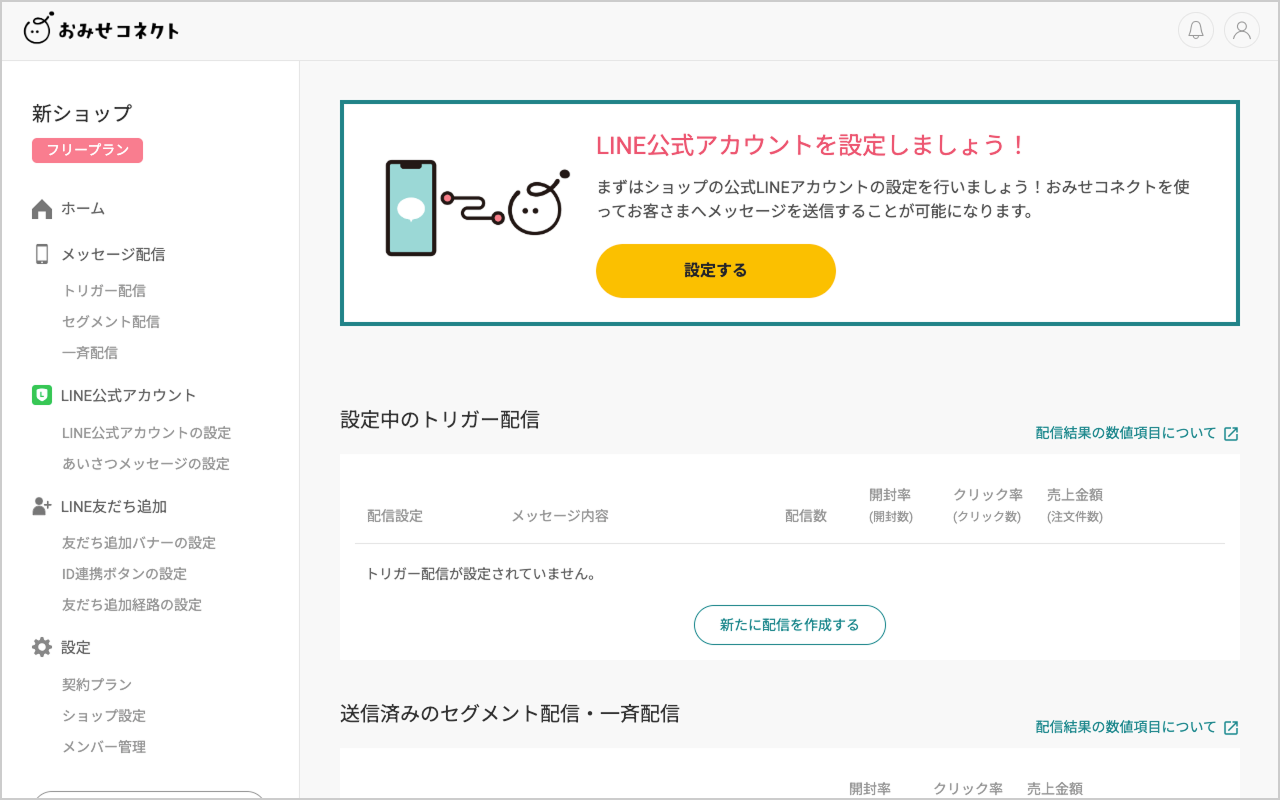
Task: Open LINE友だち追加 menu section
Action: [114, 506]
